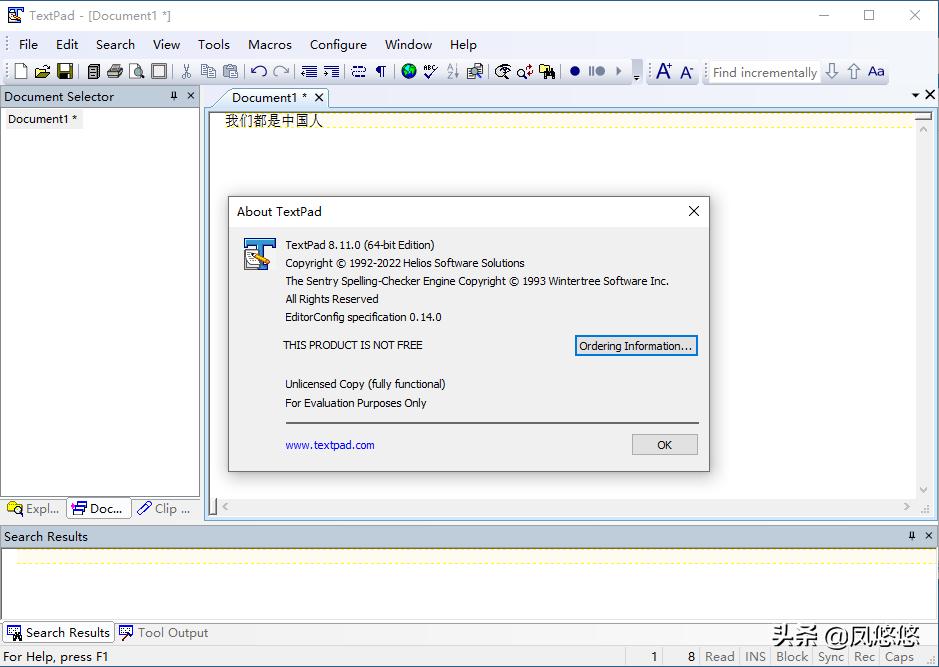Click the increase indent icon

pyautogui.click(x=331, y=71)
